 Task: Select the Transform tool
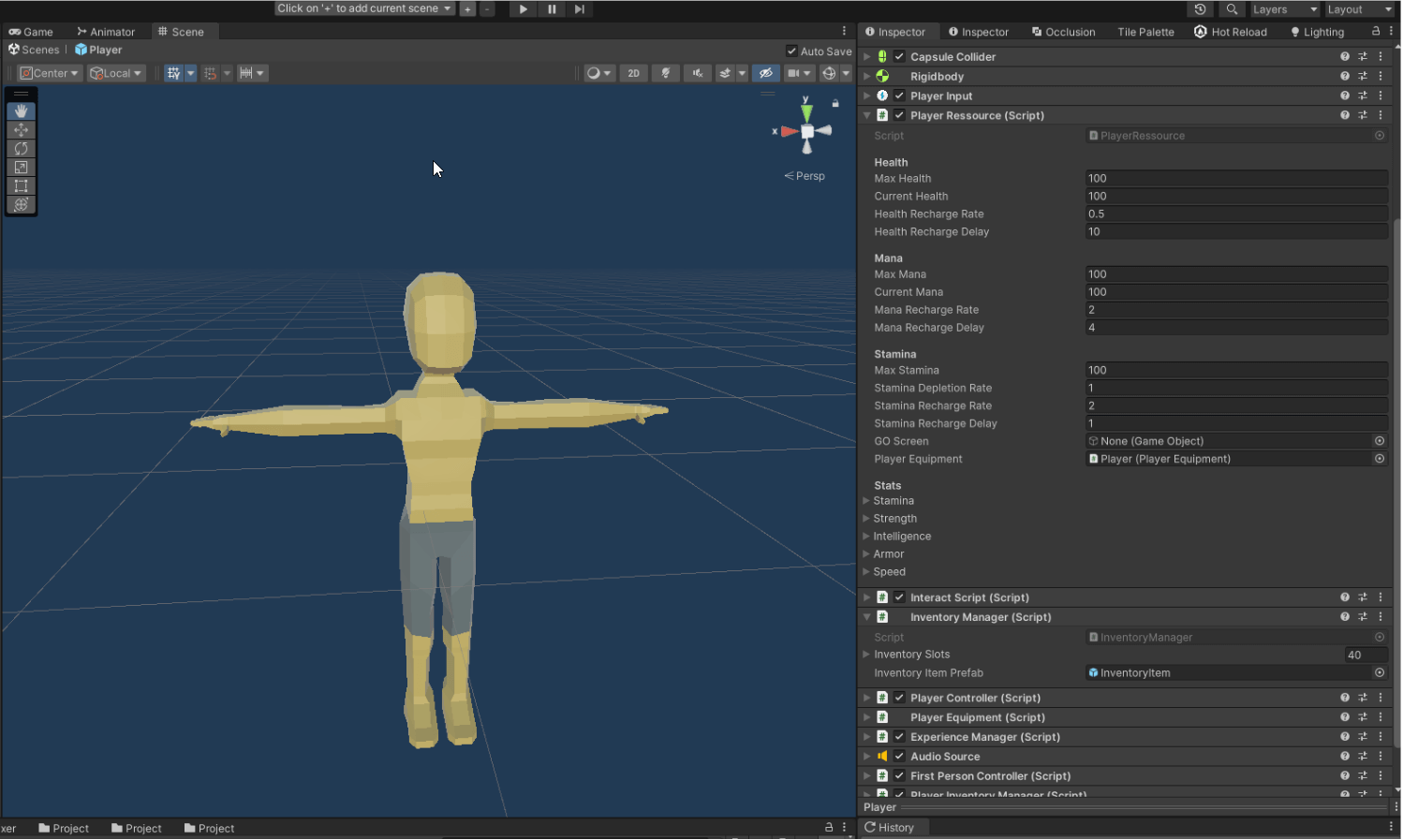pos(21,205)
